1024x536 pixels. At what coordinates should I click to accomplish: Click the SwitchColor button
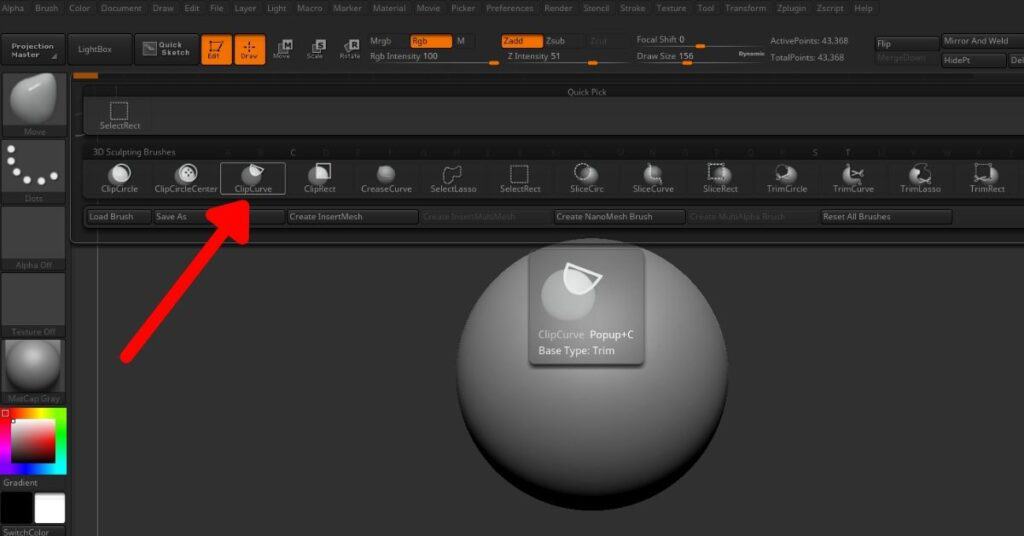pyautogui.click(x=33, y=531)
